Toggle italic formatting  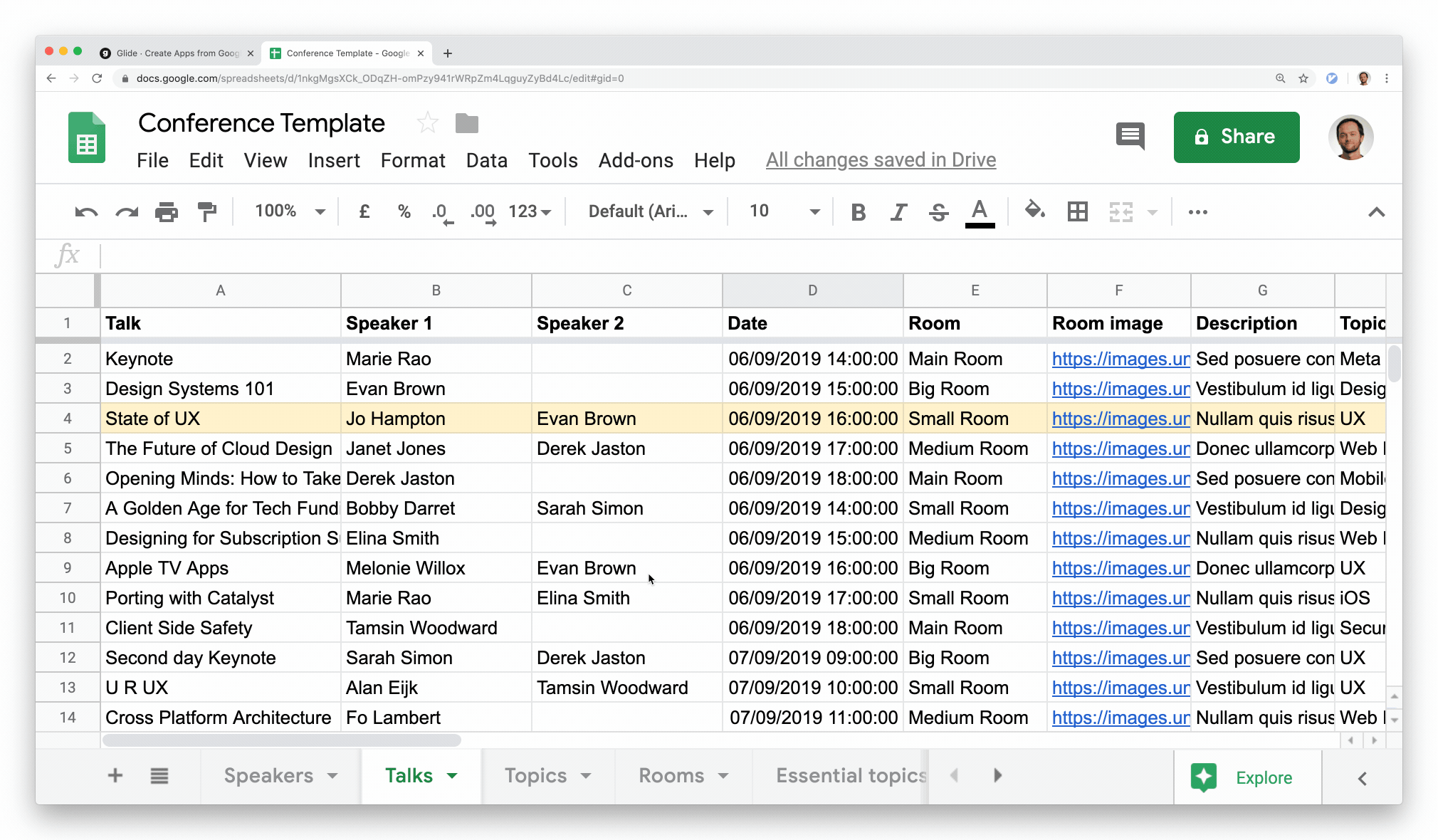[x=898, y=212]
